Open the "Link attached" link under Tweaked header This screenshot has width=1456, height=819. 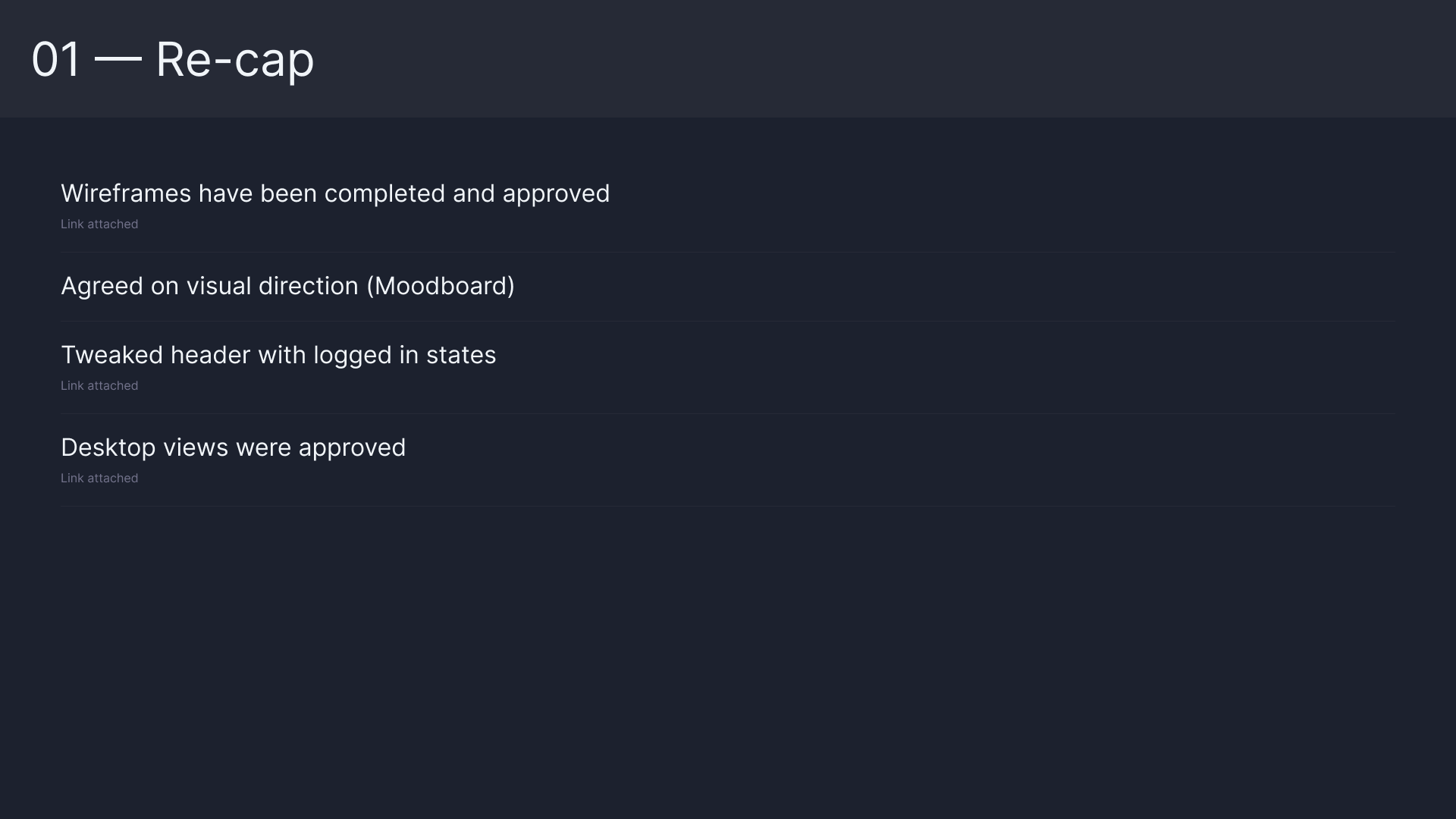click(x=99, y=386)
